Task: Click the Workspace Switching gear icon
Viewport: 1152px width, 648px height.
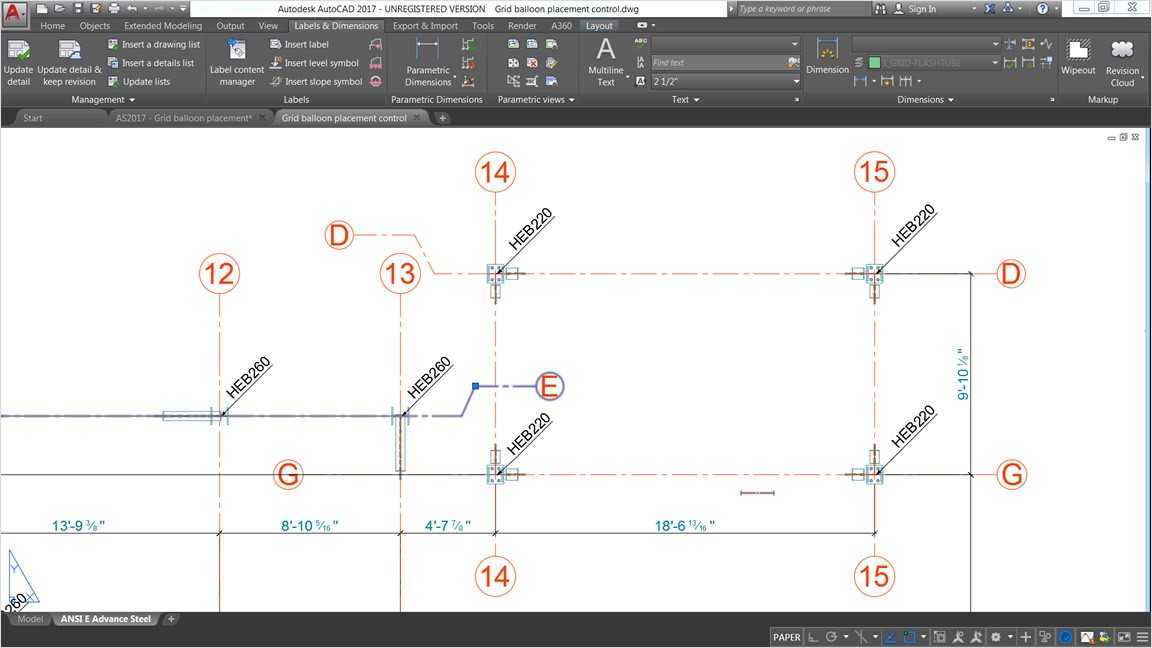Action: point(996,637)
